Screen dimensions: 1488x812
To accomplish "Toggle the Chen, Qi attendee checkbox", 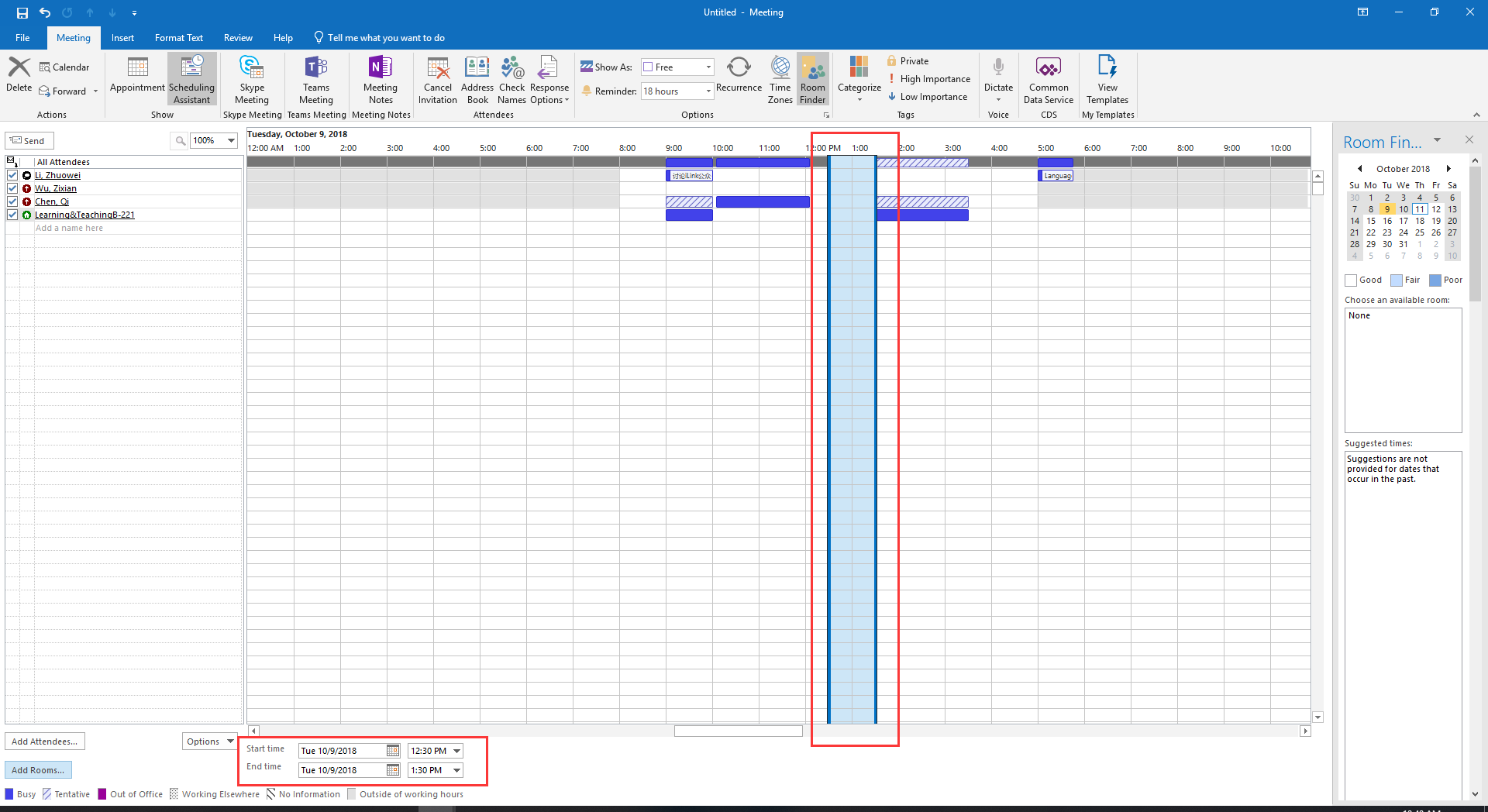I will 12,201.
